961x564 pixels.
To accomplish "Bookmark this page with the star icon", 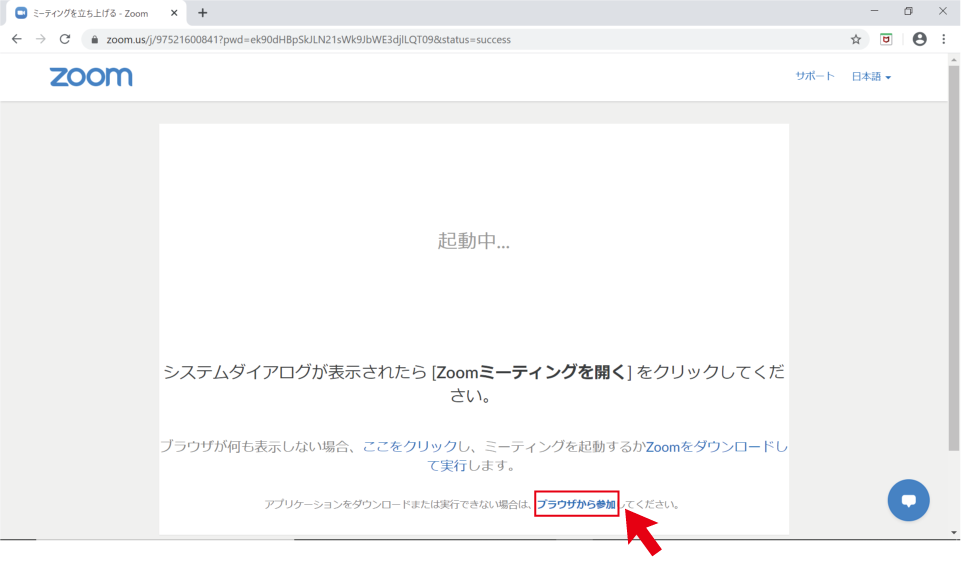I will coord(856,39).
